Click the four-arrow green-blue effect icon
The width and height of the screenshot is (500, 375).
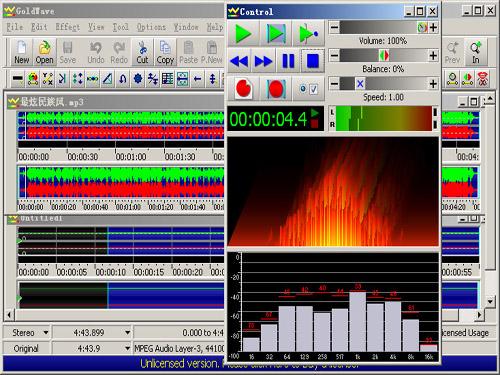78,79
